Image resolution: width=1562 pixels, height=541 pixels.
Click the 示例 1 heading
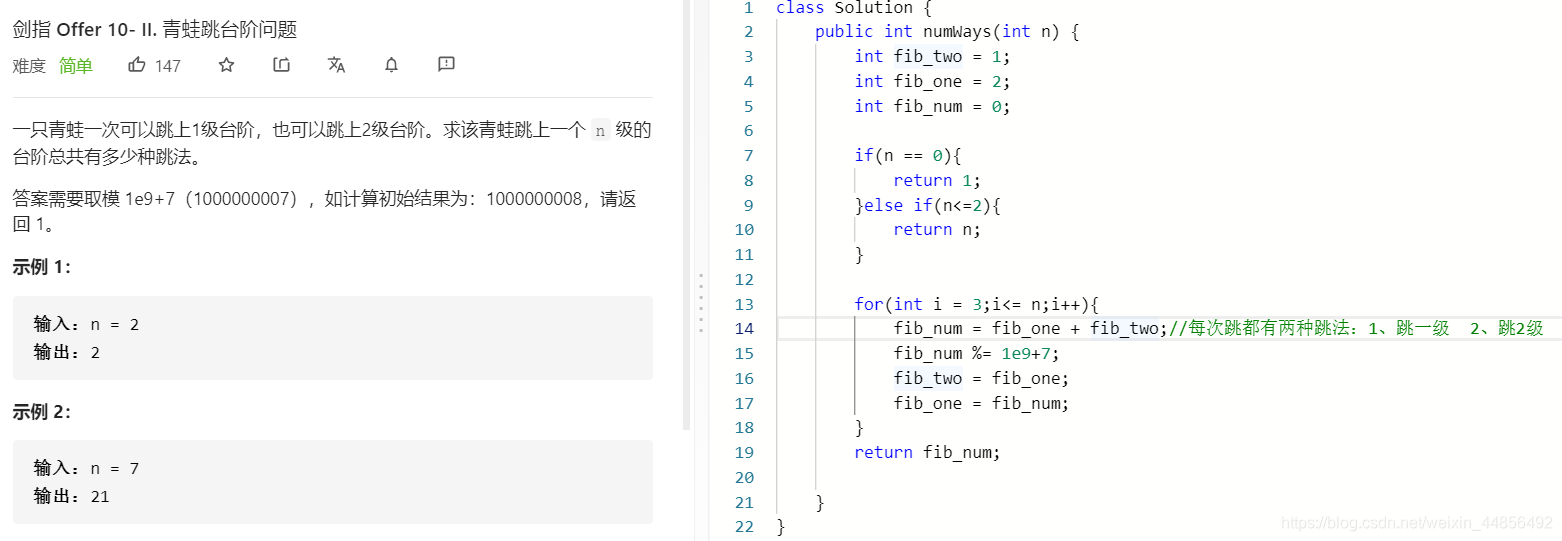point(42,268)
